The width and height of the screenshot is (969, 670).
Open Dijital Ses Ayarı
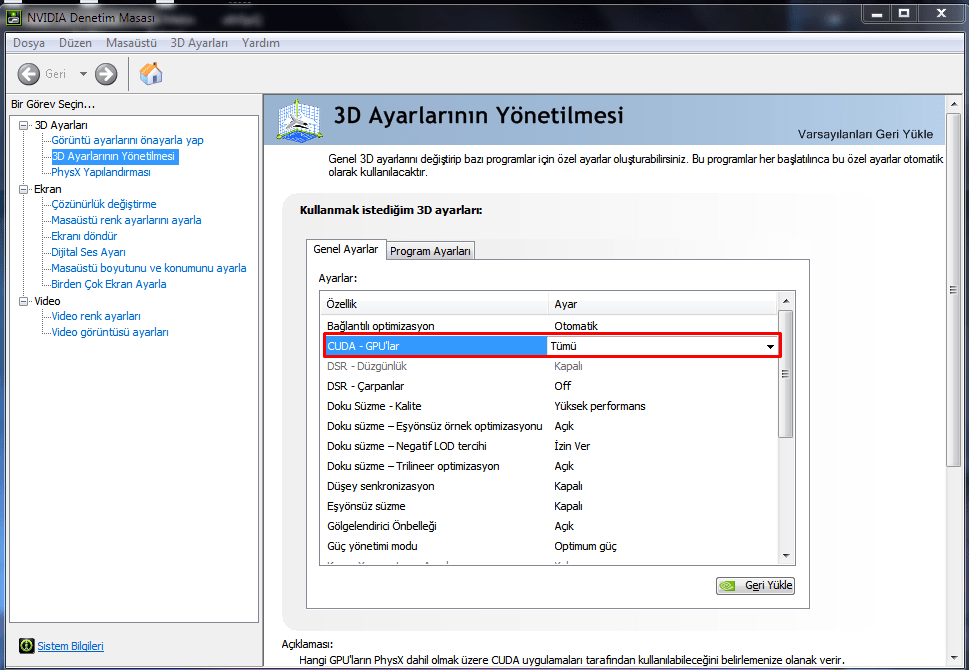(88, 252)
